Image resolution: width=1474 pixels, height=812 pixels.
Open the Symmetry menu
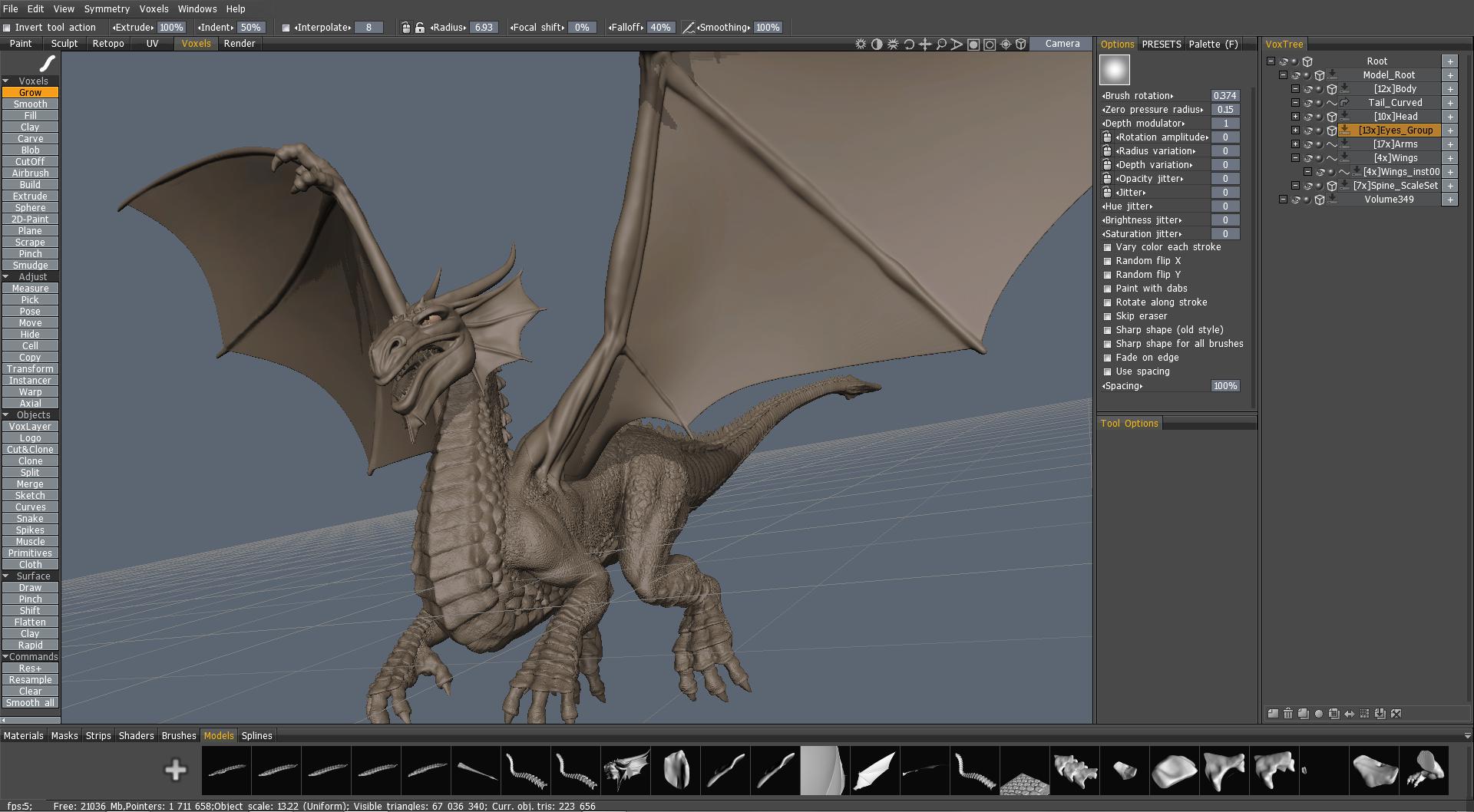pyautogui.click(x=107, y=9)
